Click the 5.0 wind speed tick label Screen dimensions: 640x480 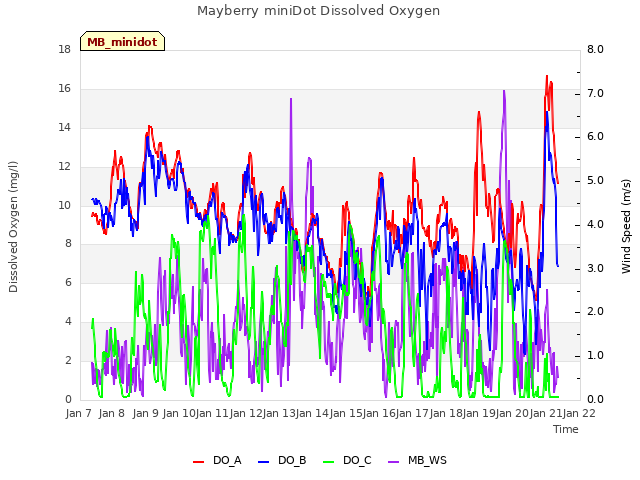coord(595,181)
